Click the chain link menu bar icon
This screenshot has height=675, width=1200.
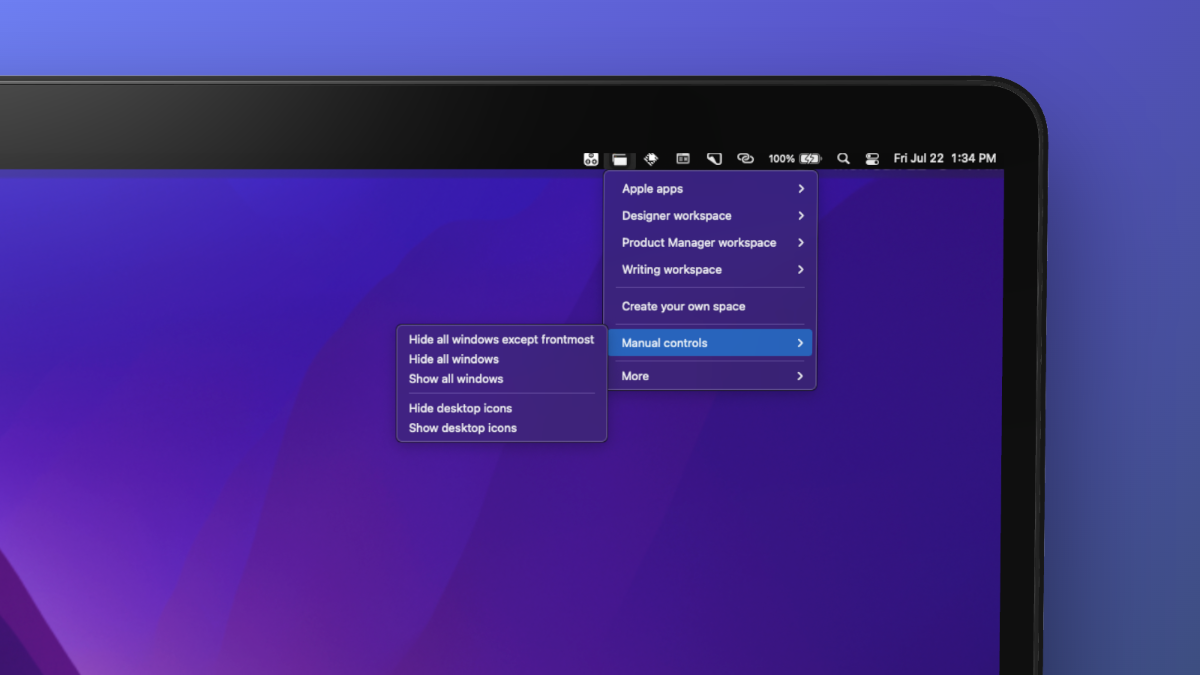[745, 159]
